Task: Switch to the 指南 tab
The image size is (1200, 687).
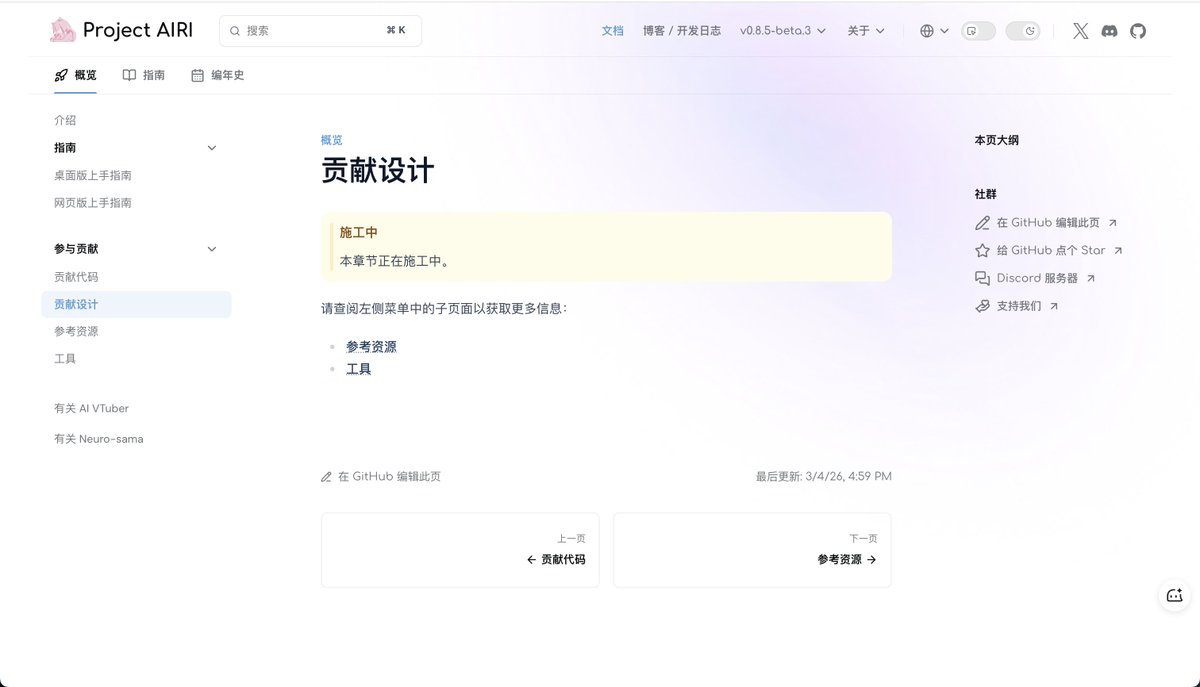Action: click(144, 75)
